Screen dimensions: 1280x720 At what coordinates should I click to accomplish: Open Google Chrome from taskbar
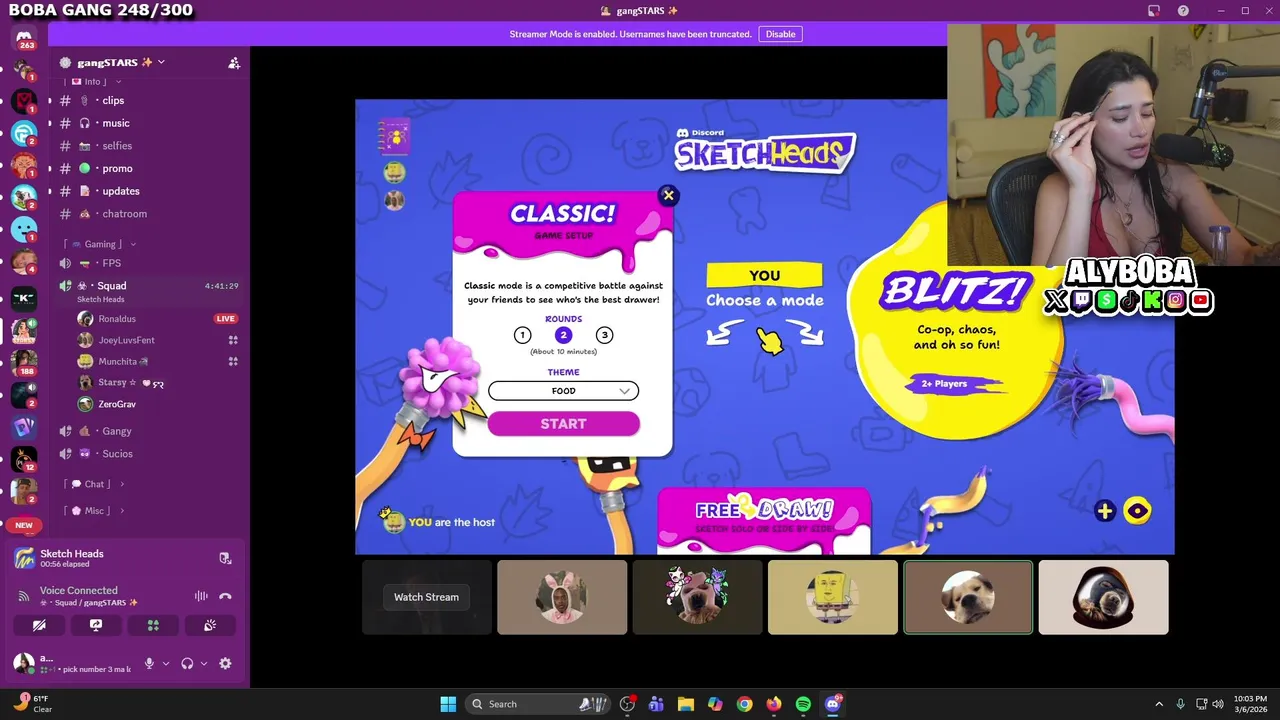tap(744, 704)
